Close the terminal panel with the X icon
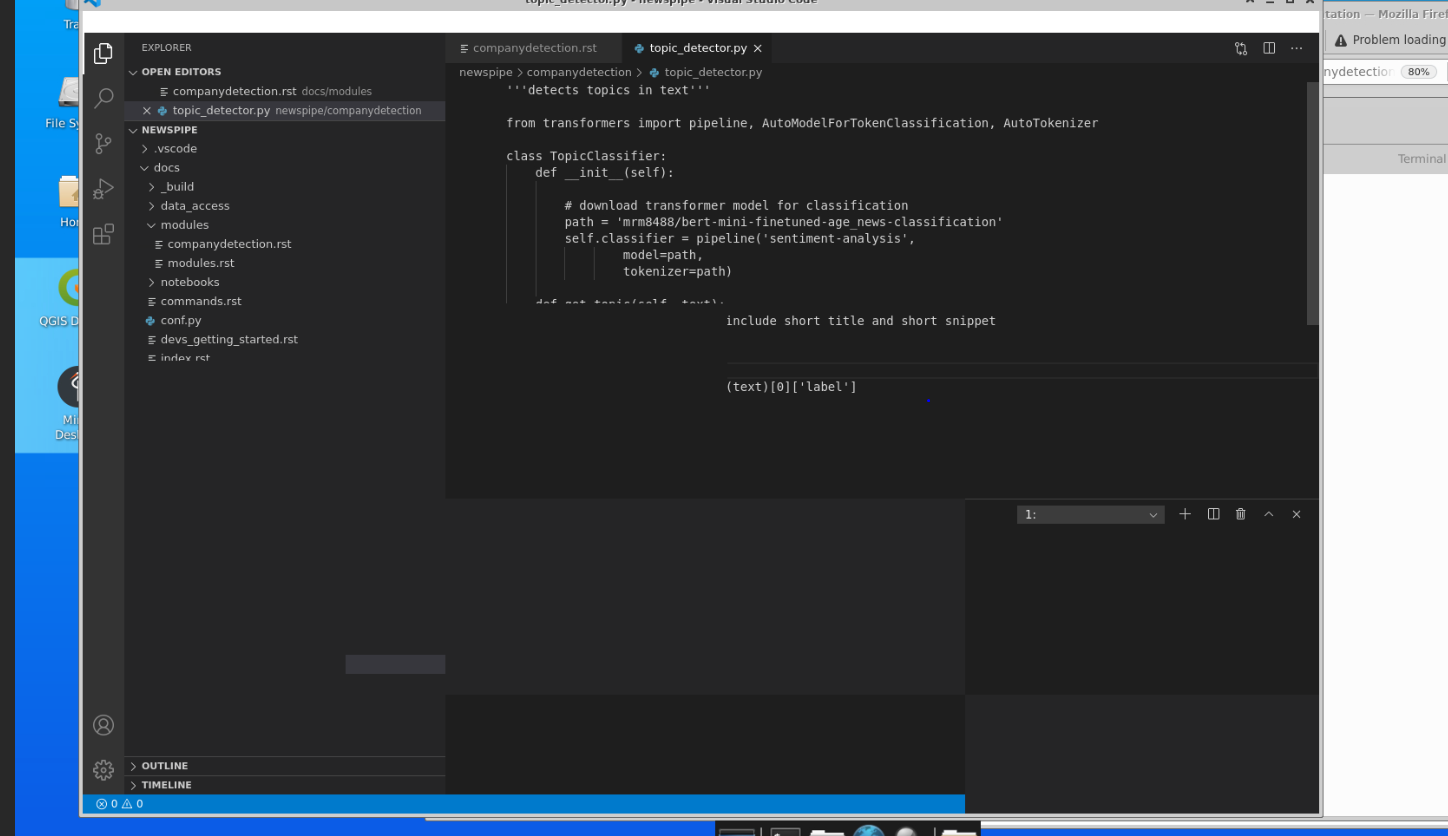 [1297, 514]
